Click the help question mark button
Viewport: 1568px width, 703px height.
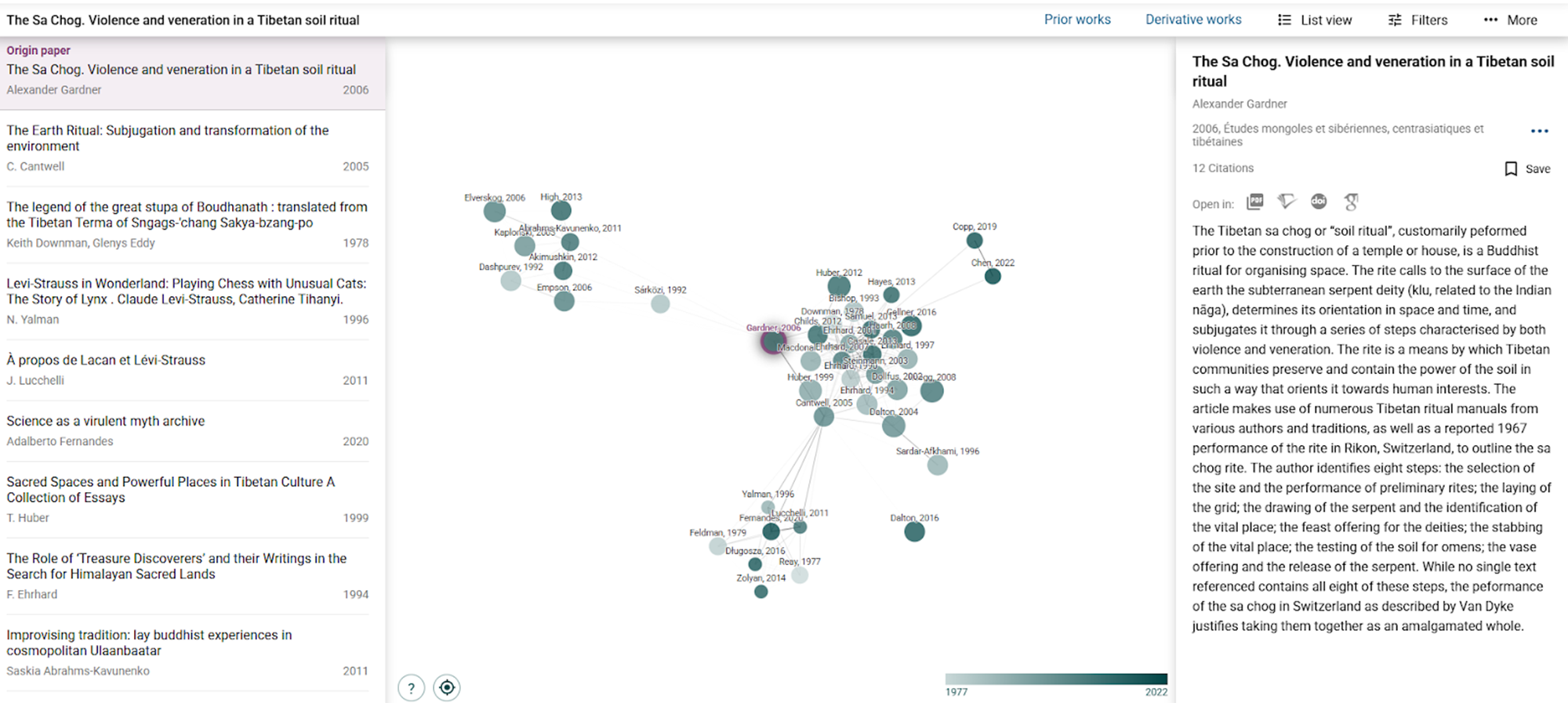[x=412, y=688]
